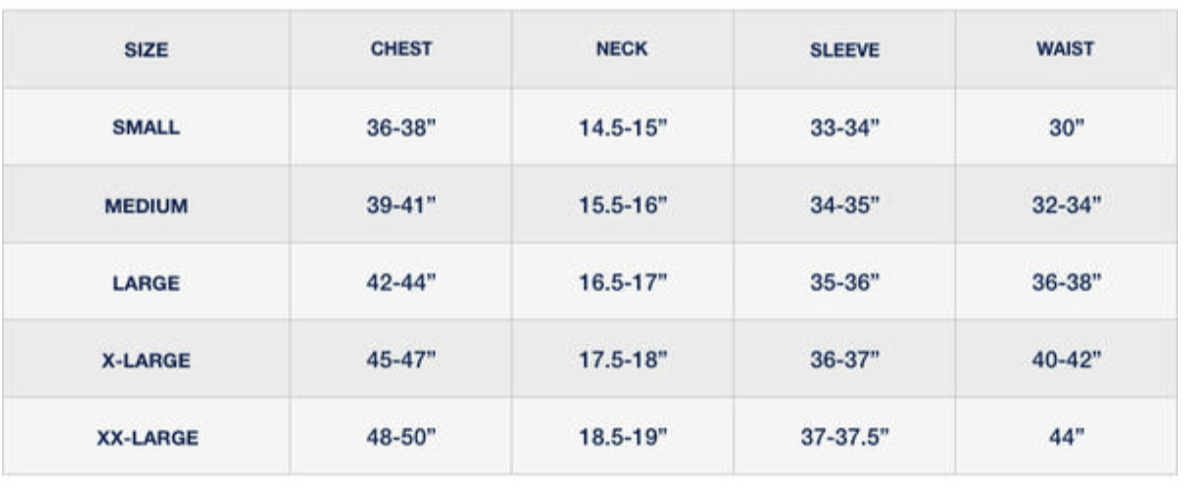Click the 42-44" chest measurement cell
Image resolution: width=1184 pixels, height=496 pixels.
coord(401,282)
